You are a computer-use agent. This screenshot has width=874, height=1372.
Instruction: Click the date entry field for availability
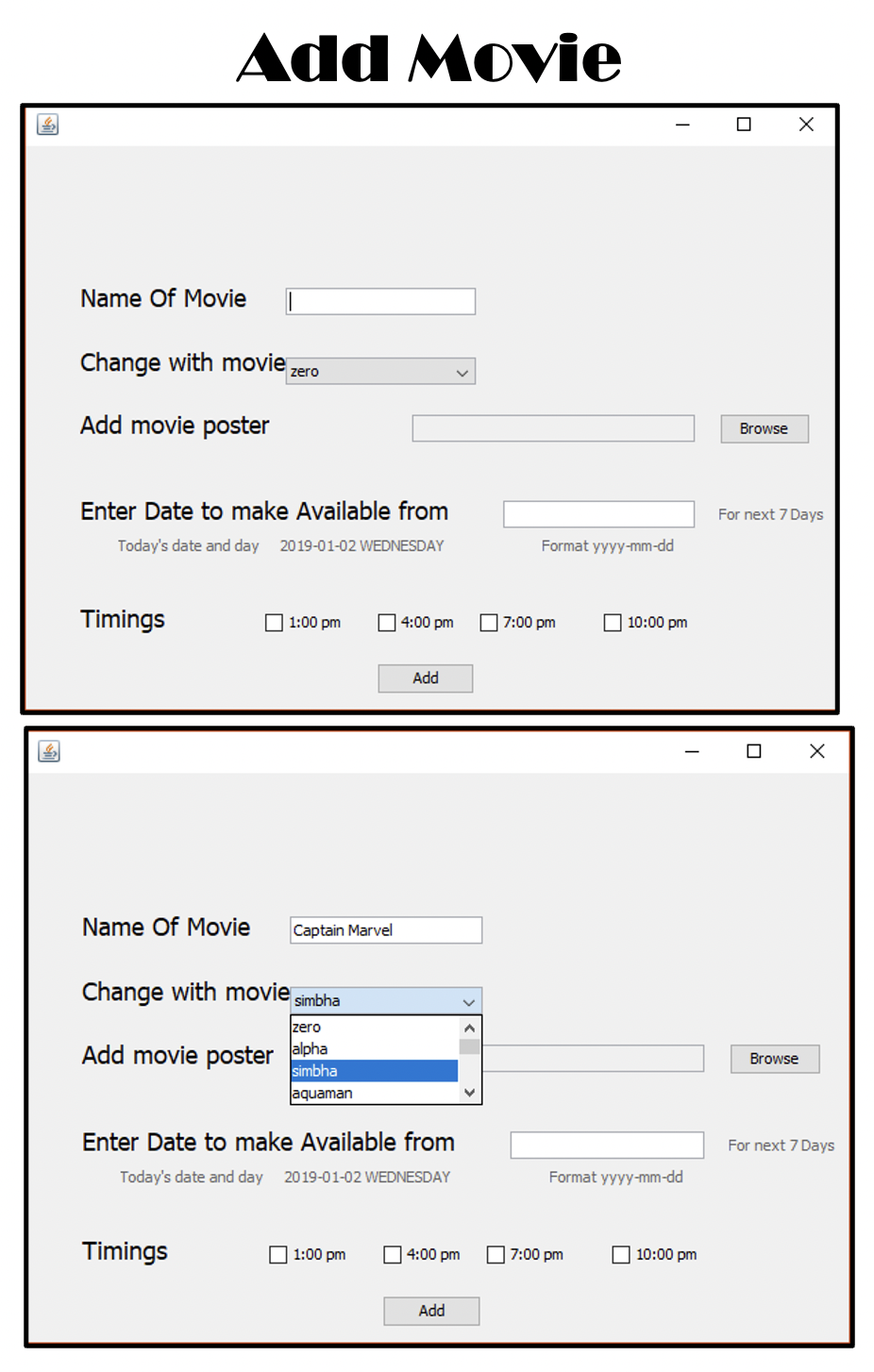(x=598, y=513)
